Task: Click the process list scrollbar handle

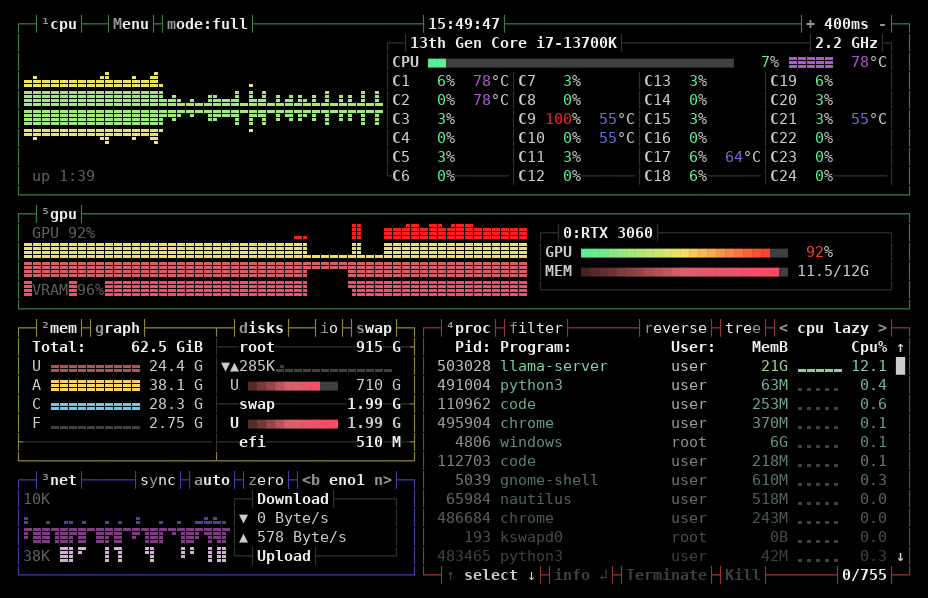Action: 900,366
